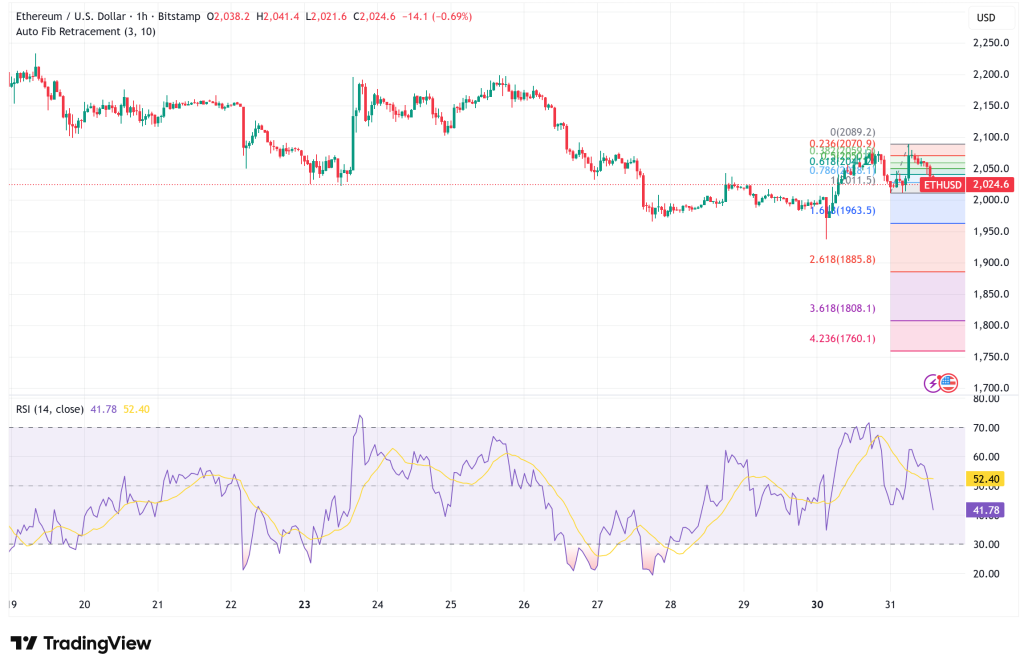Select the 31 date on time axis
This screenshot has height=670, width=1024.
[888, 605]
